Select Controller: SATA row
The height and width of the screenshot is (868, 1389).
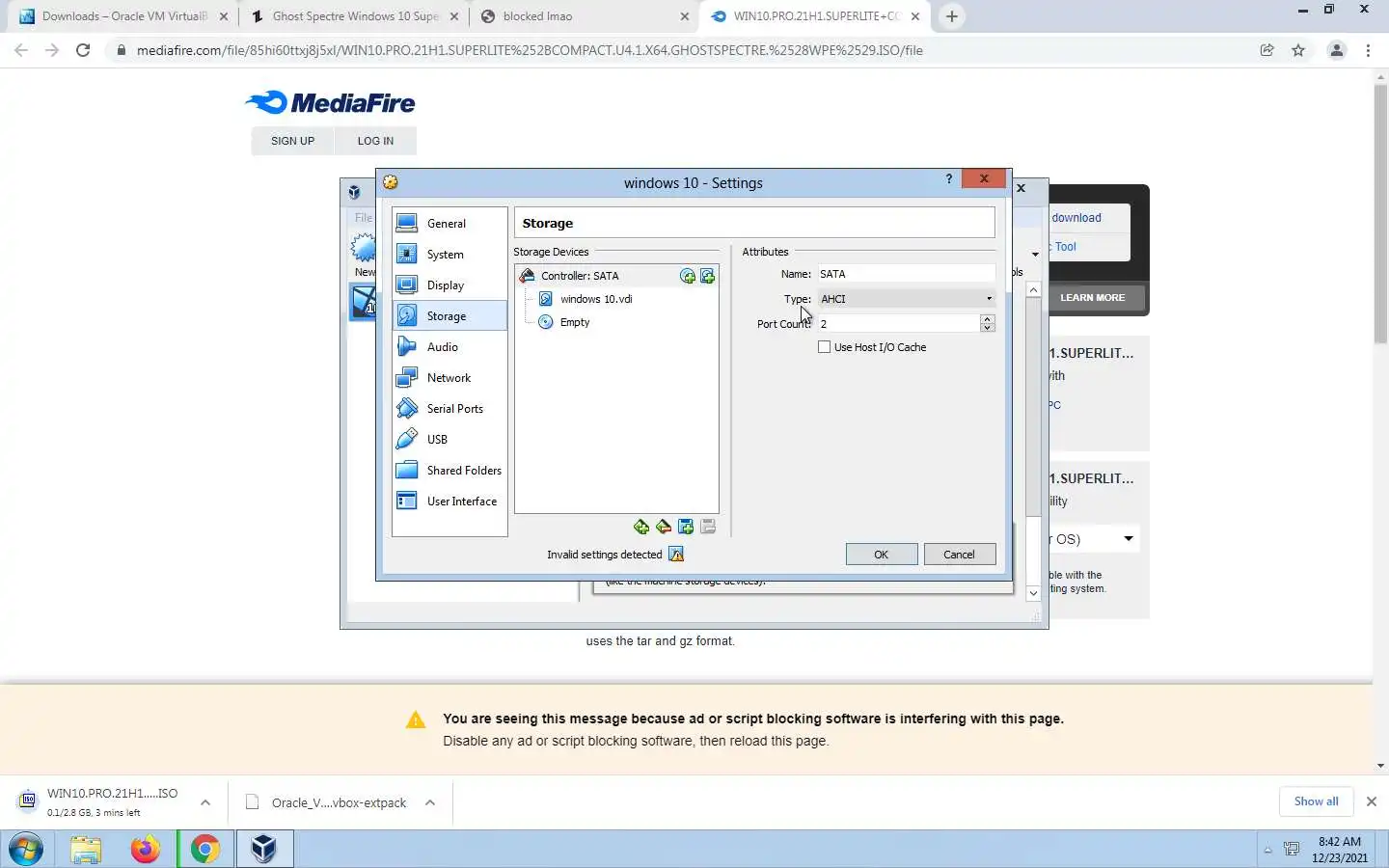(x=616, y=276)
